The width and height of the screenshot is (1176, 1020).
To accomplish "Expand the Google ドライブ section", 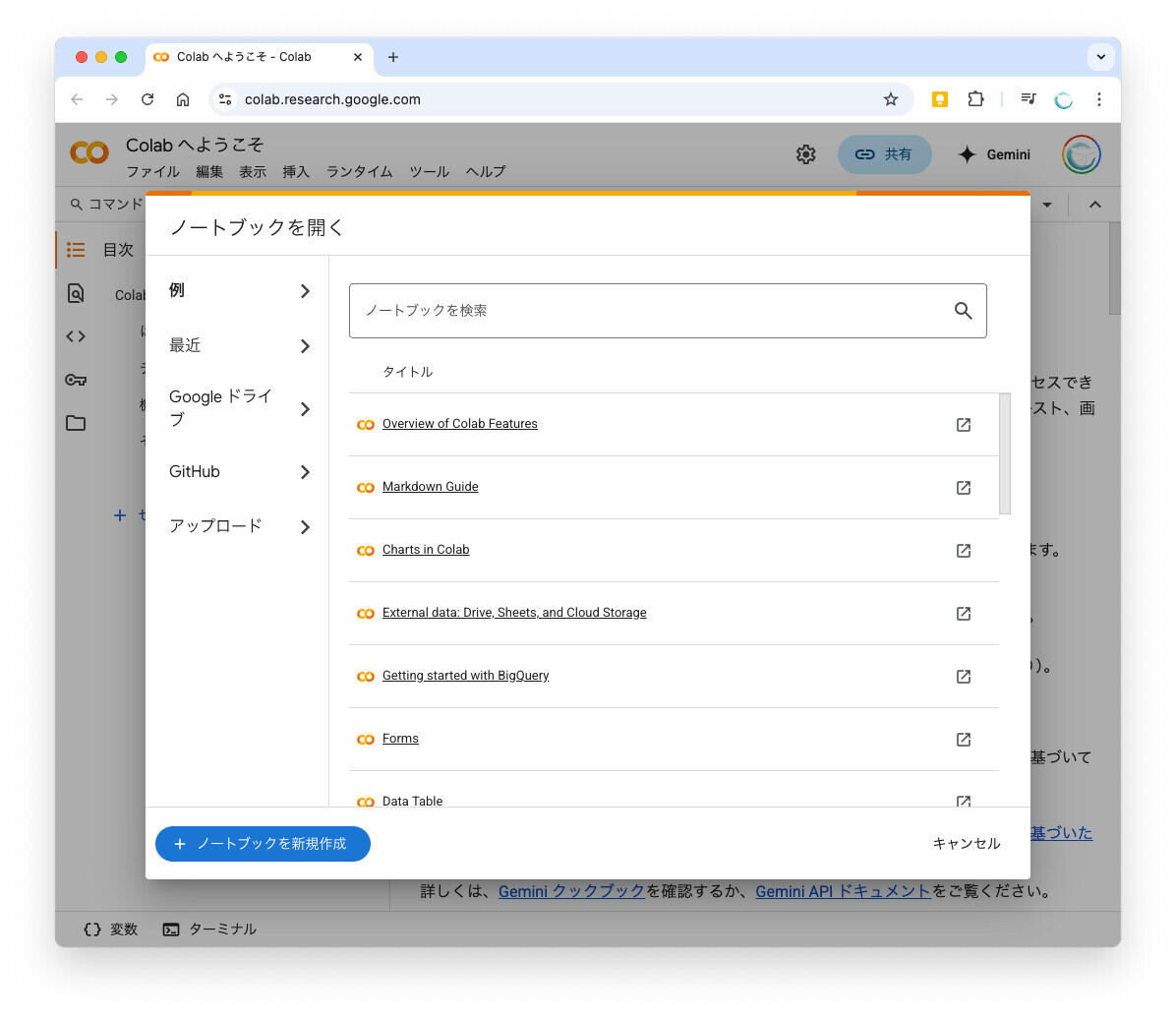I will tap(239, 408).
